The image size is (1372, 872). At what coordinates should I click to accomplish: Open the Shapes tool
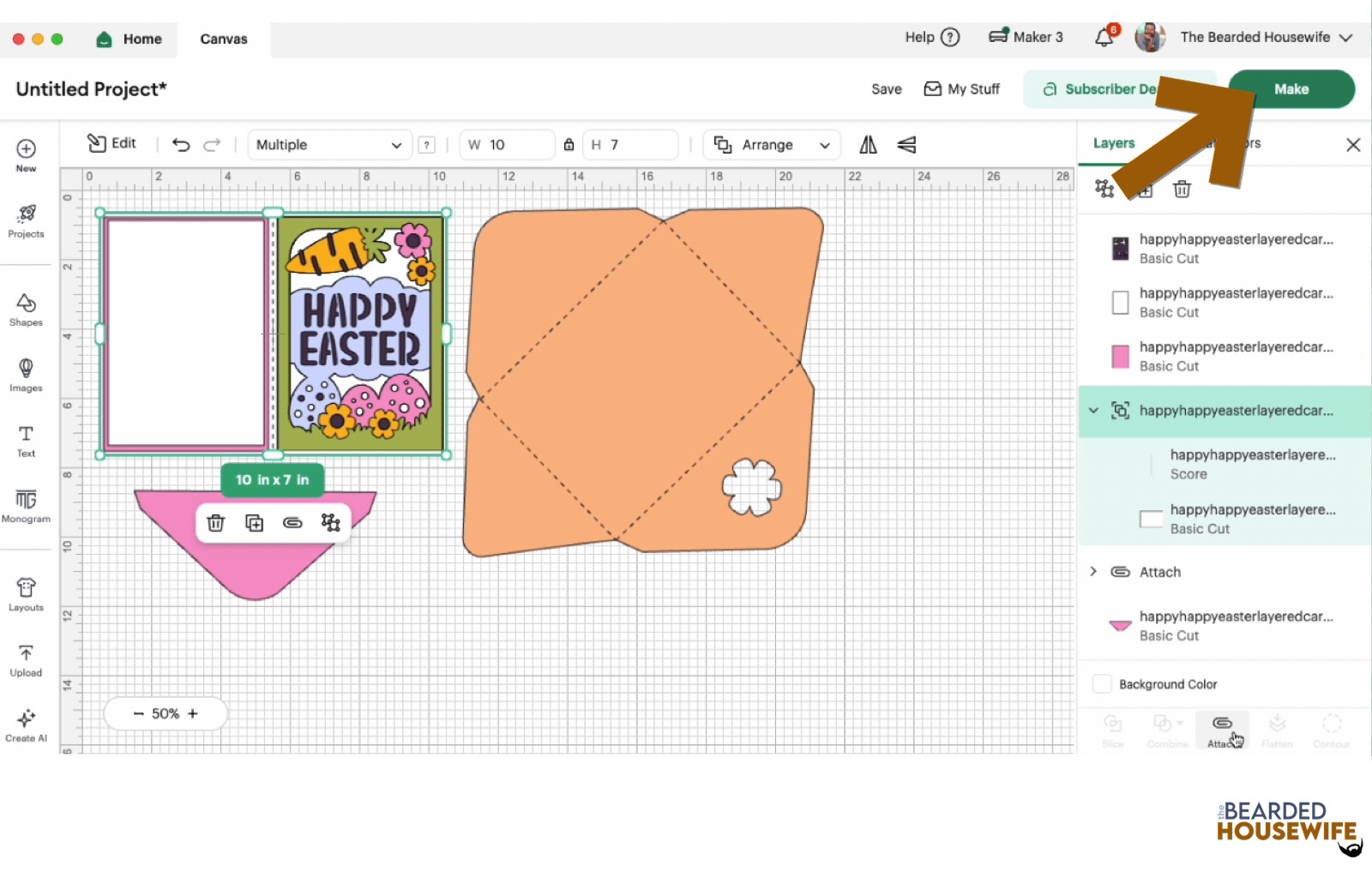26,310
